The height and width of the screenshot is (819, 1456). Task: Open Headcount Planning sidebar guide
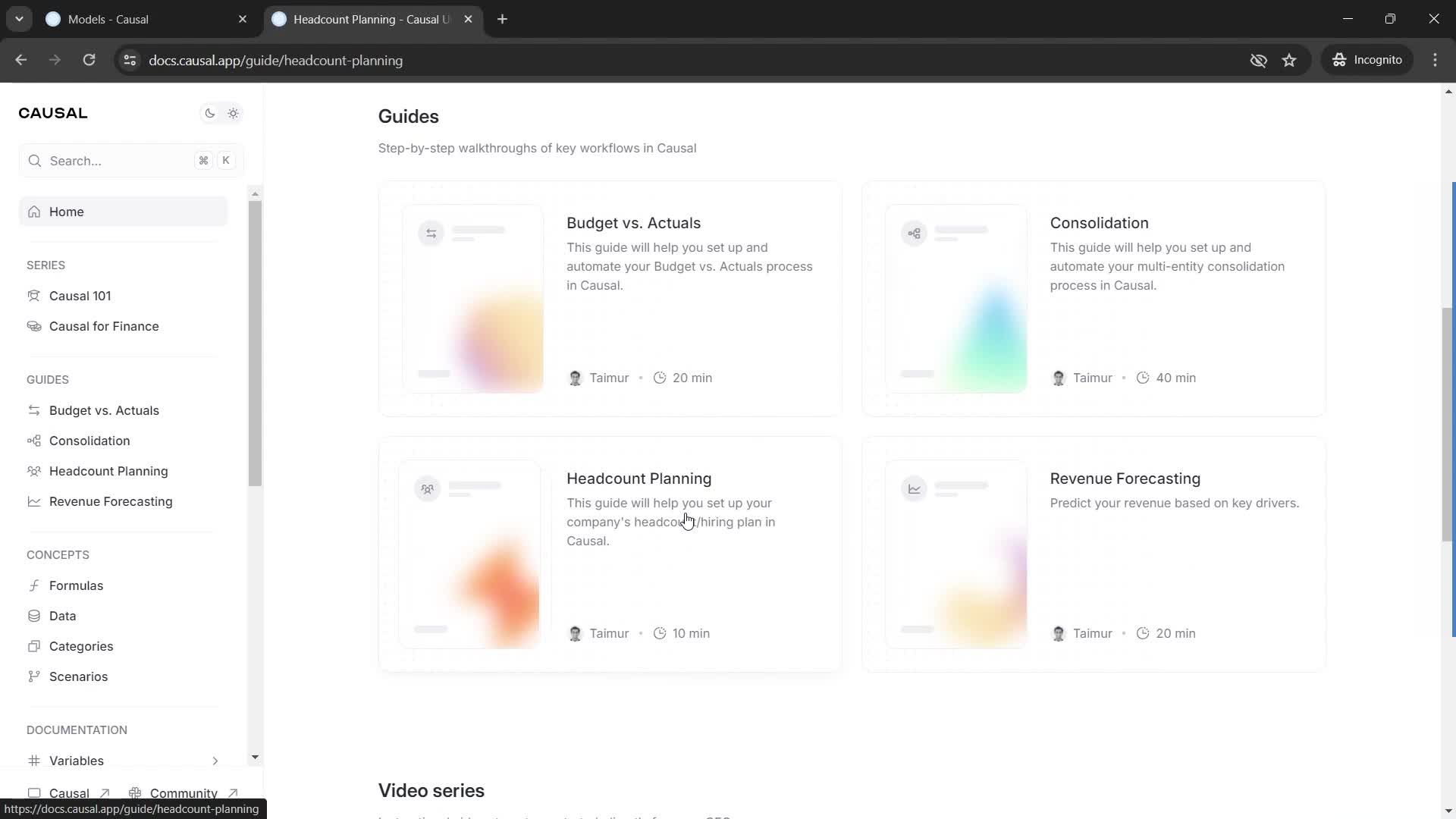tap(108, 471)
